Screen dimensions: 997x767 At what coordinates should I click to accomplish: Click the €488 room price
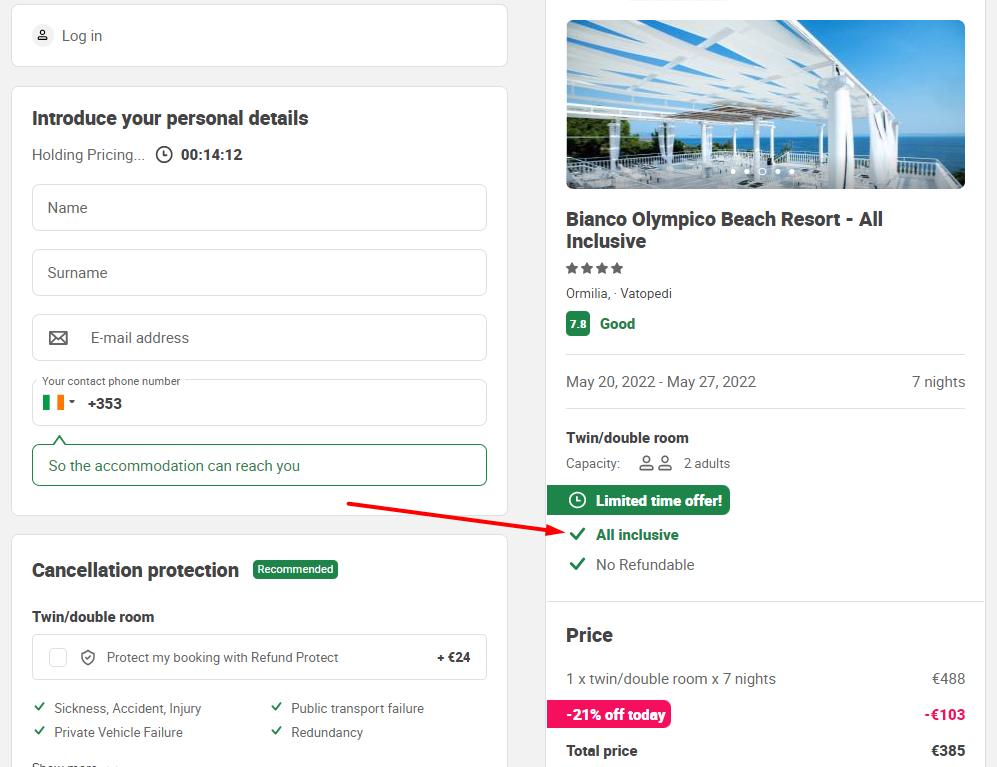948,679
